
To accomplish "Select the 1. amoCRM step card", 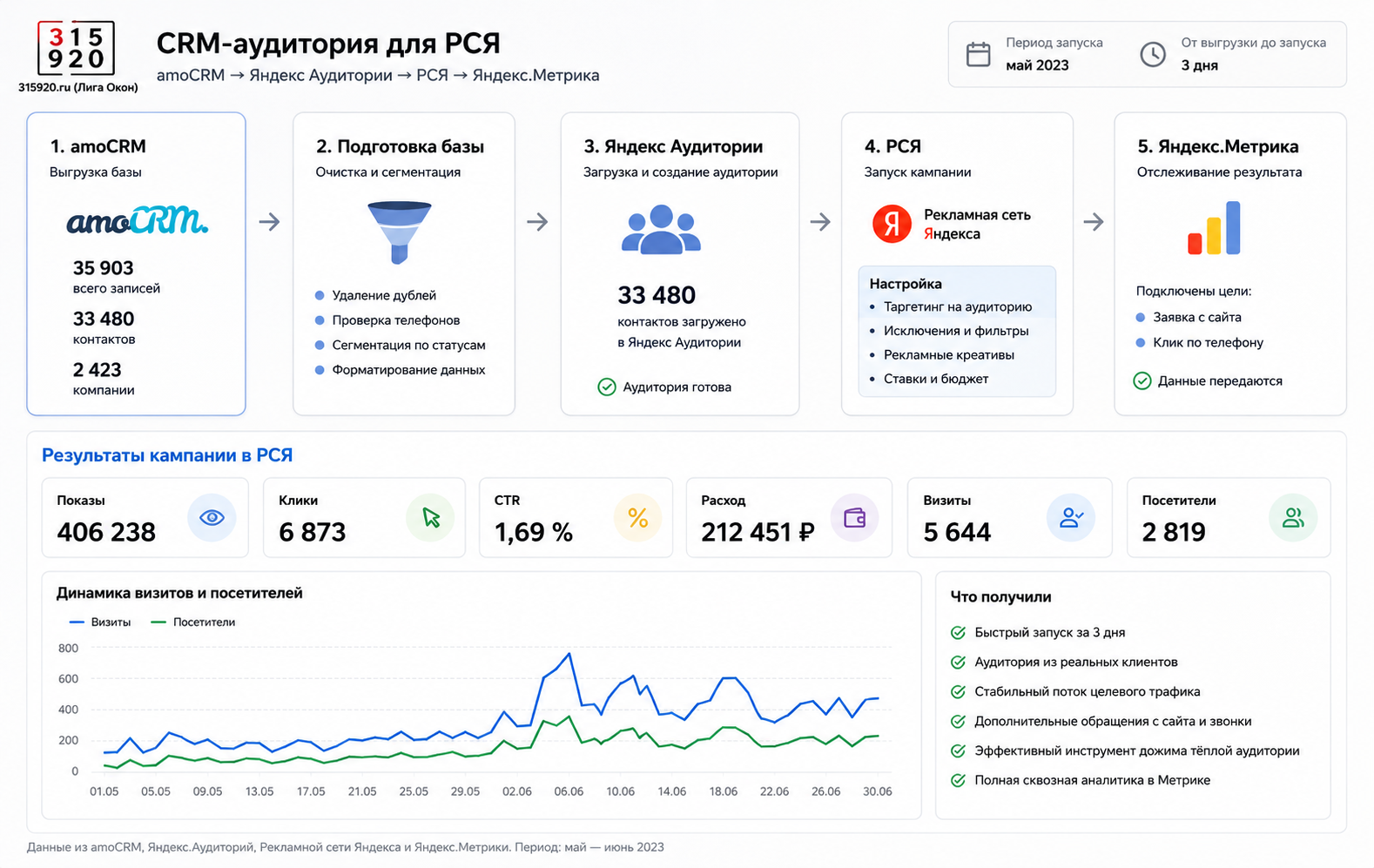I will [x=137, y=264].
